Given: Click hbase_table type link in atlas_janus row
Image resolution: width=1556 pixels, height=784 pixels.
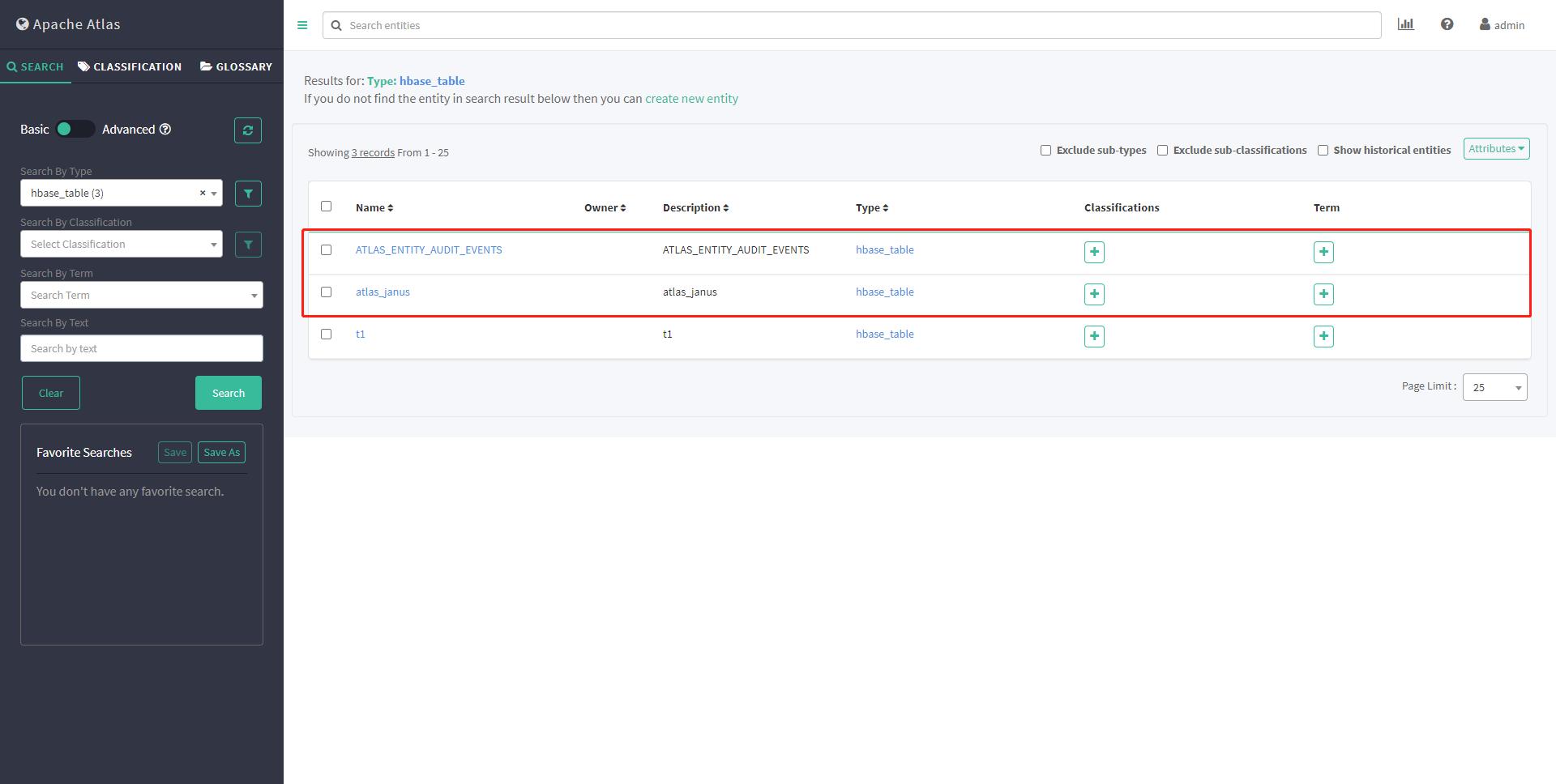Looking at the screenshot, I should [x=885, y=292].
